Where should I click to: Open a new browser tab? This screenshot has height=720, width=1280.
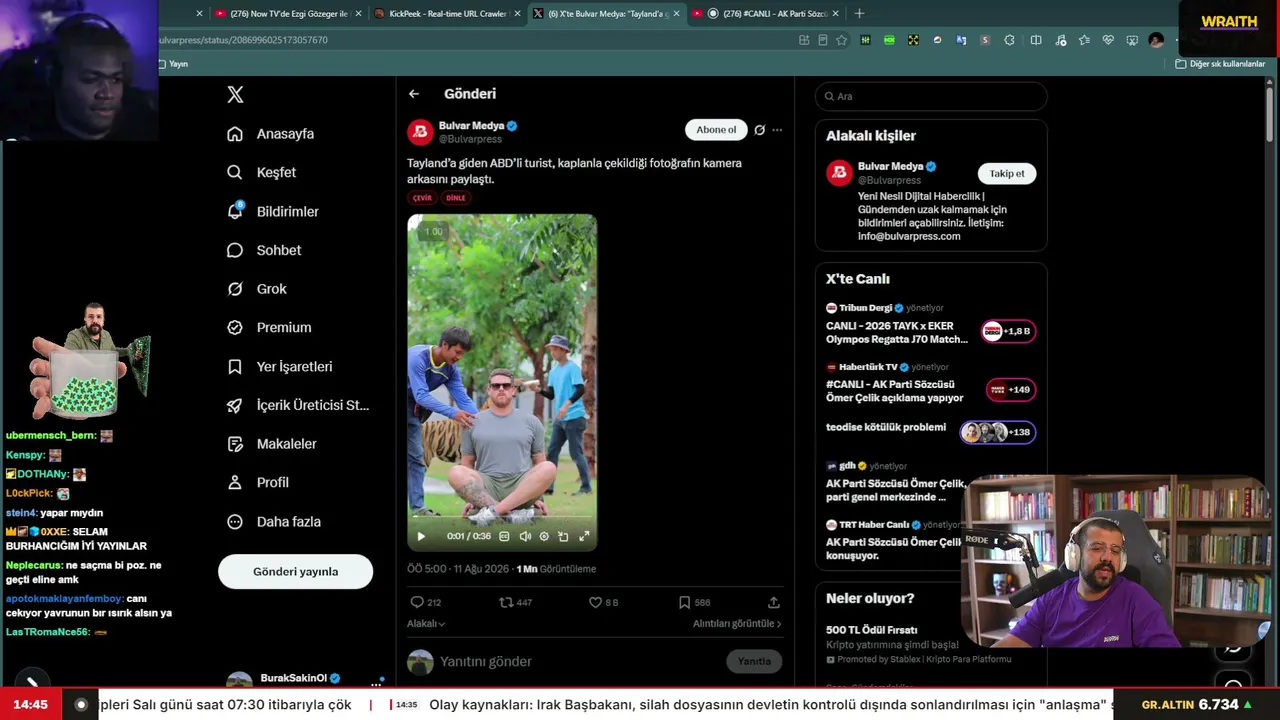859,14
